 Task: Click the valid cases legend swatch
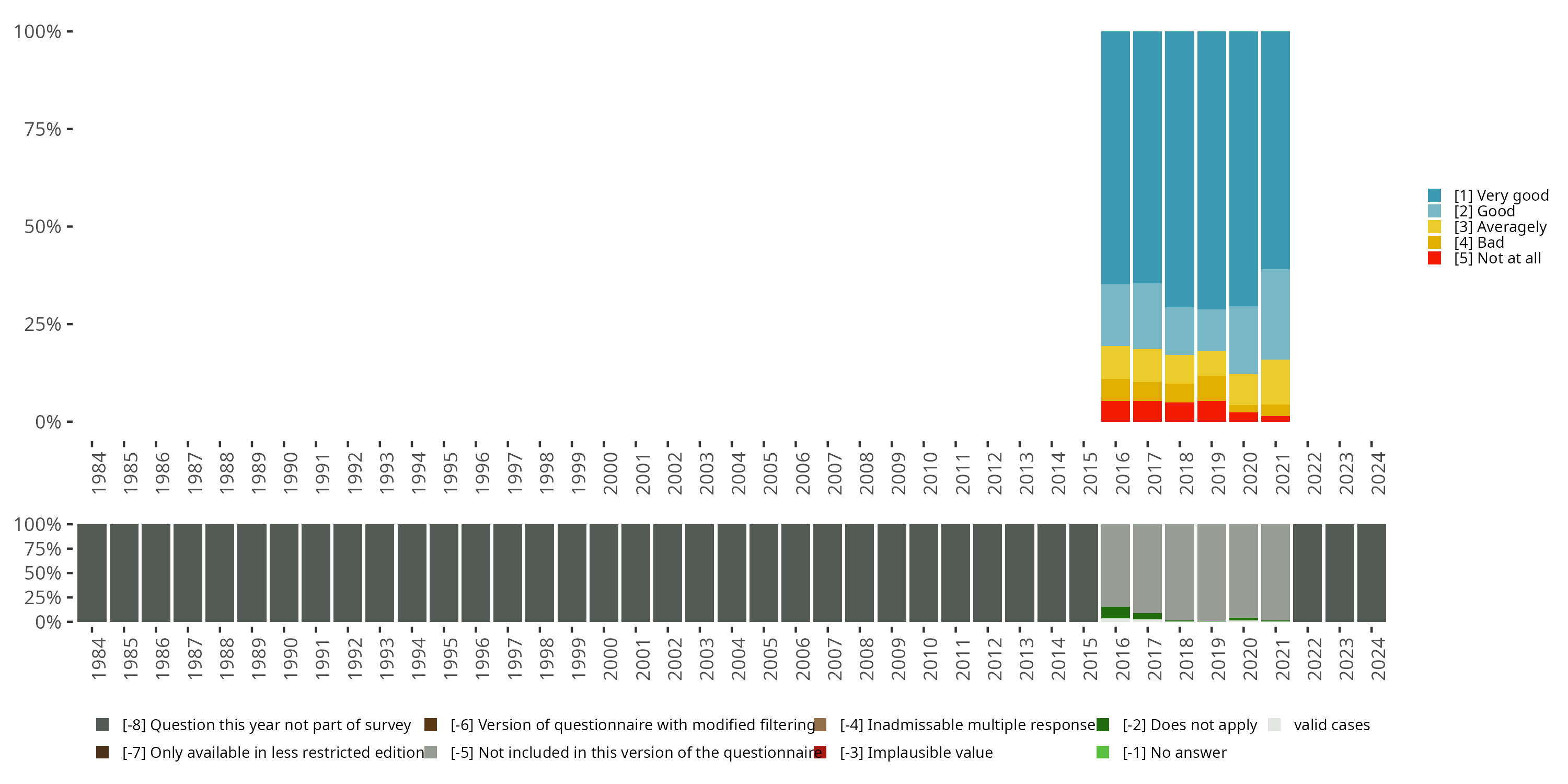click(1274, 724)
